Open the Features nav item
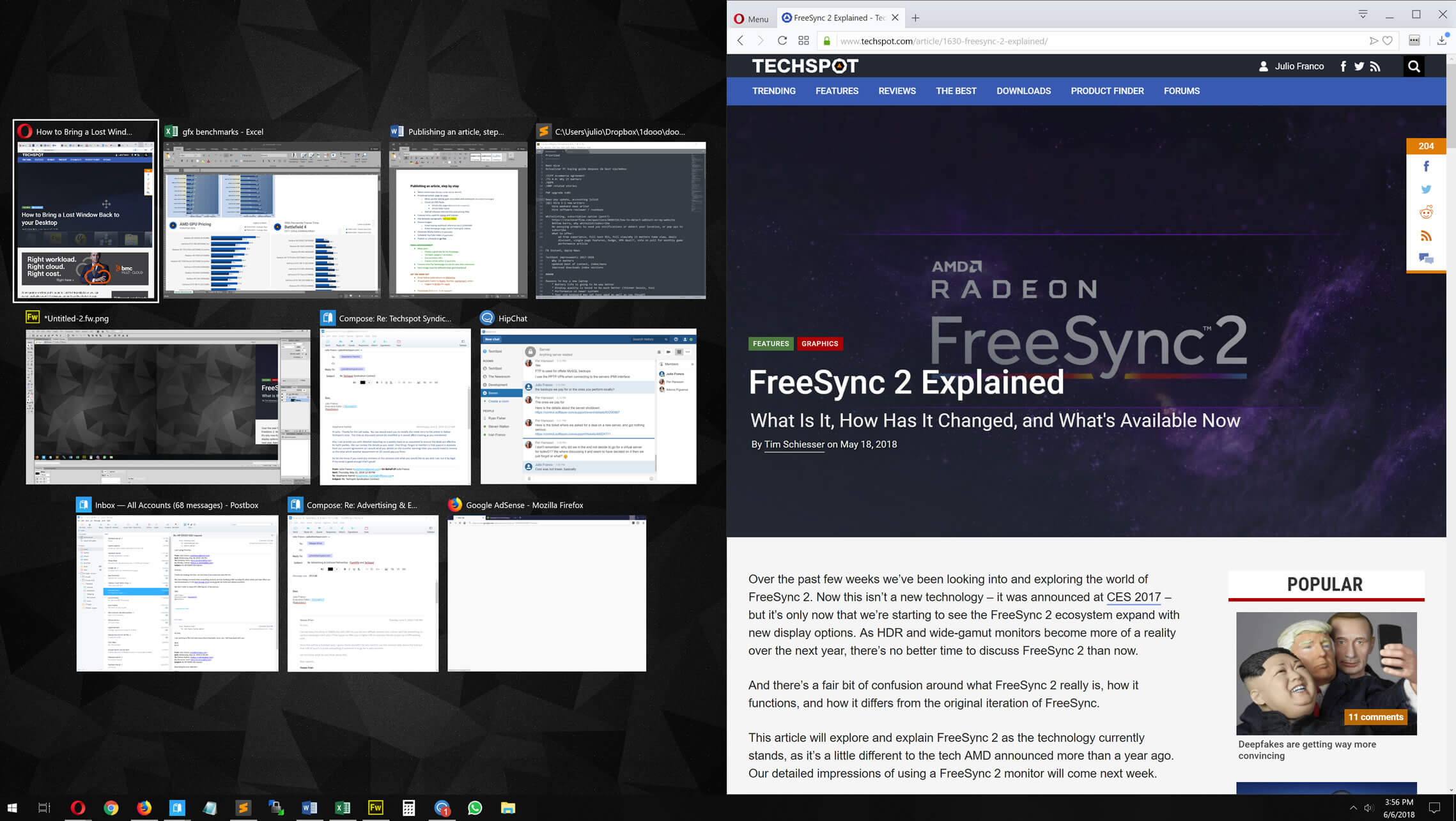 837,91
